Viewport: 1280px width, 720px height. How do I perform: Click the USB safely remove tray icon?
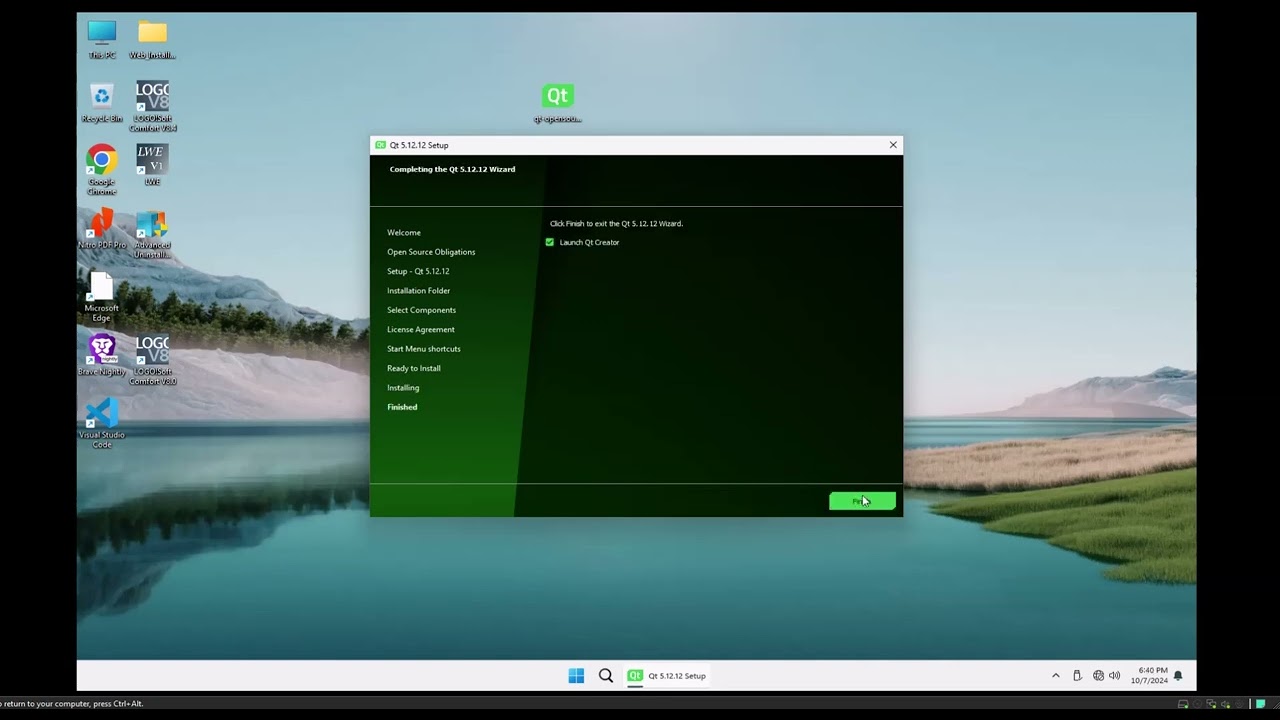coord(1077,676)
